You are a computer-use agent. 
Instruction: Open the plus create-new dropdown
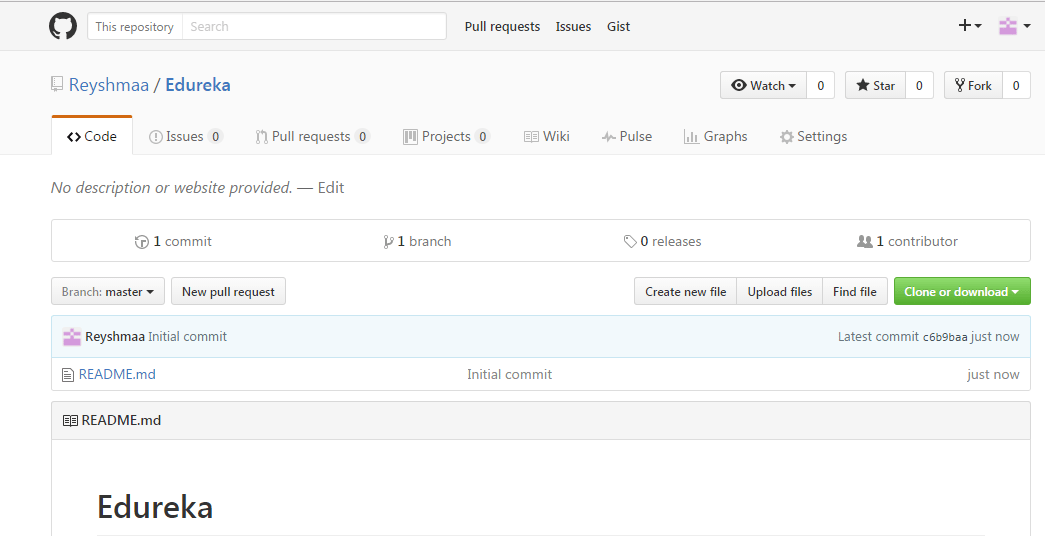point(970,26)
